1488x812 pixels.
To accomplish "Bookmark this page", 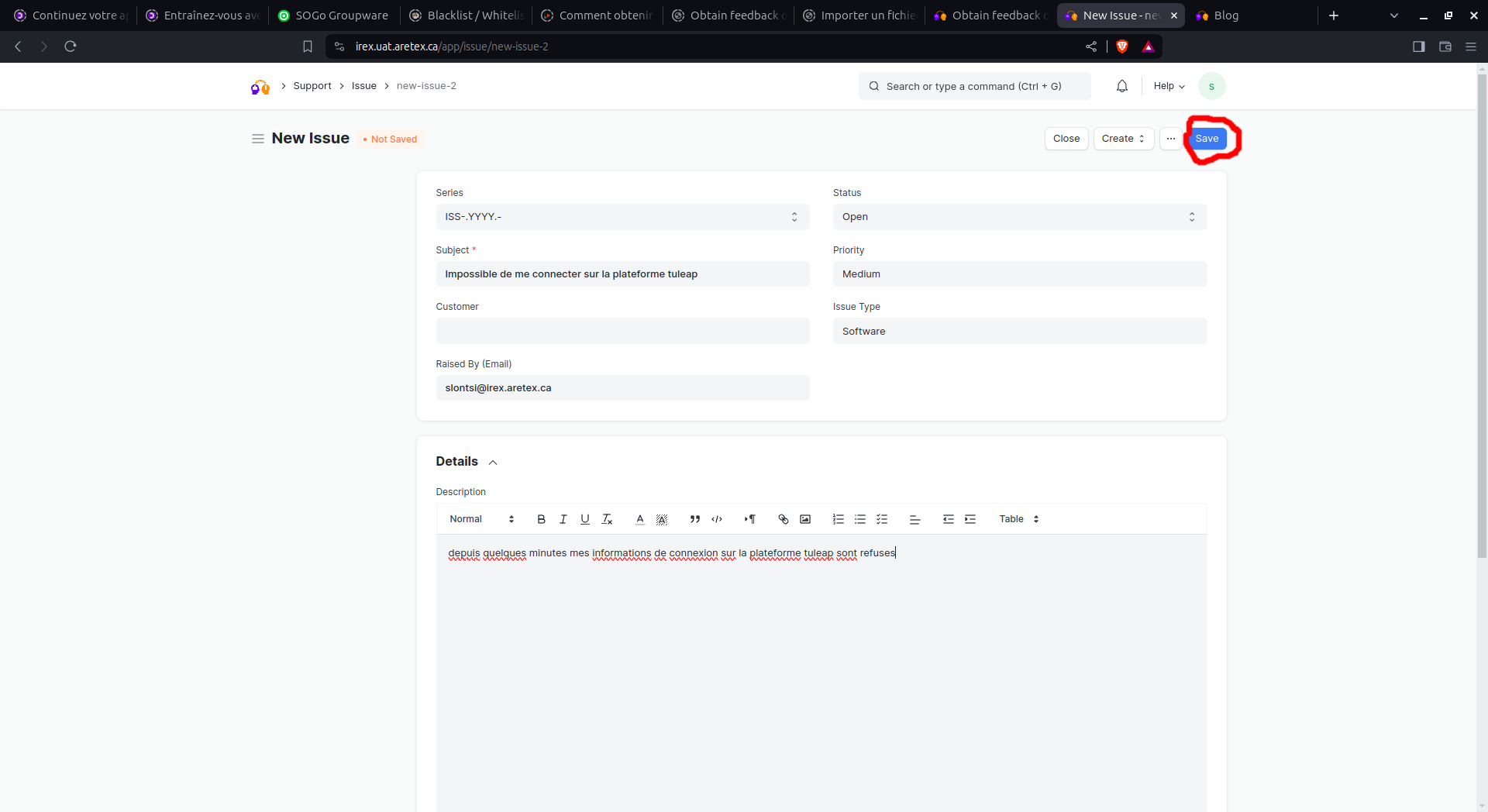I will (308, 46).
